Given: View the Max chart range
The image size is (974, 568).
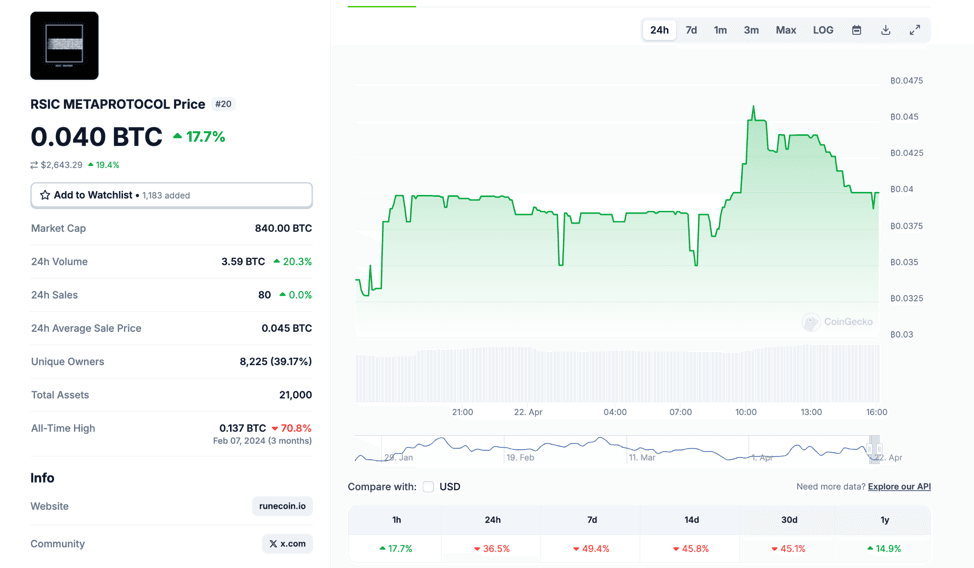Looking at the screenshot, I should coord(786,30).
